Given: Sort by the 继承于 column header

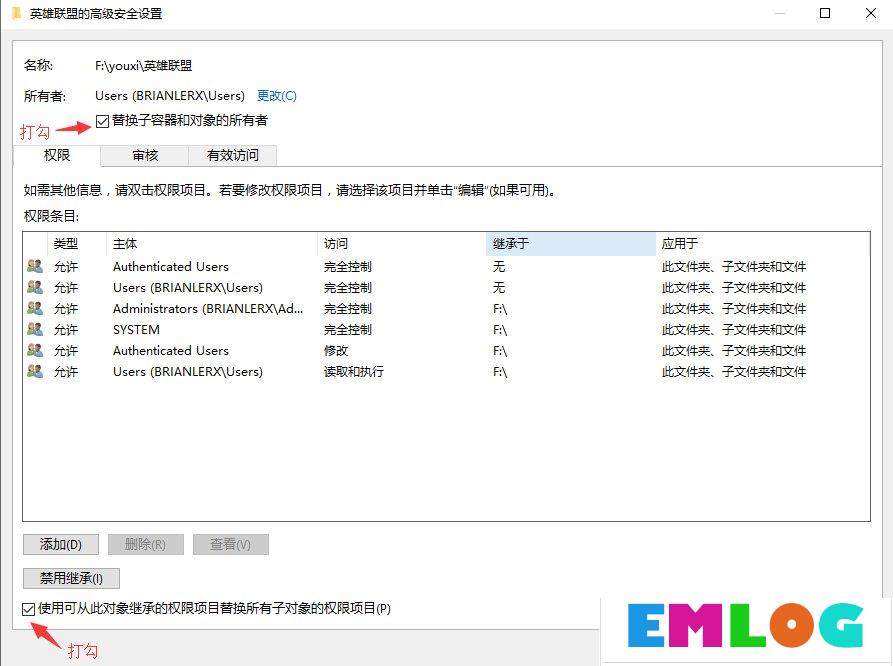Looking at the screenshot, I should (x=571, y=244).
